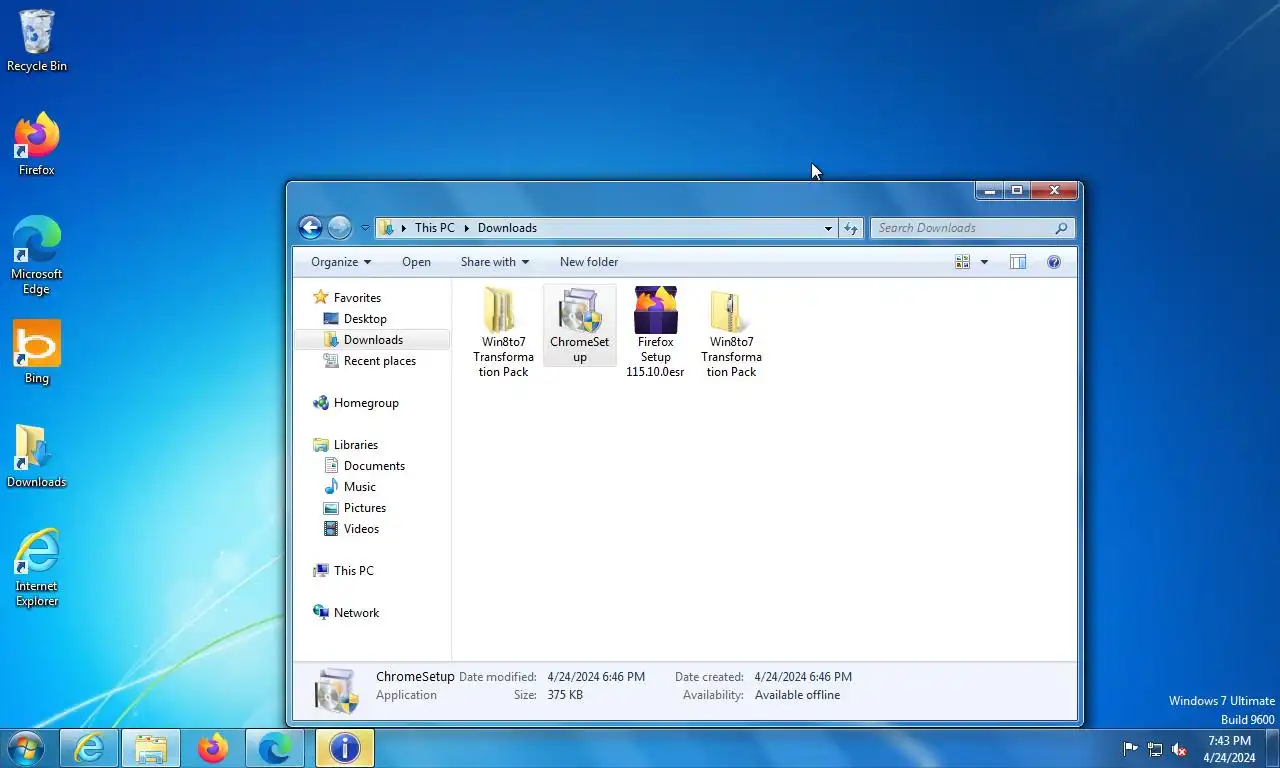The image size is (1280, 768).
Task: Launch Internet Explorer from the taskbar
Action: [x=89, y=748]
